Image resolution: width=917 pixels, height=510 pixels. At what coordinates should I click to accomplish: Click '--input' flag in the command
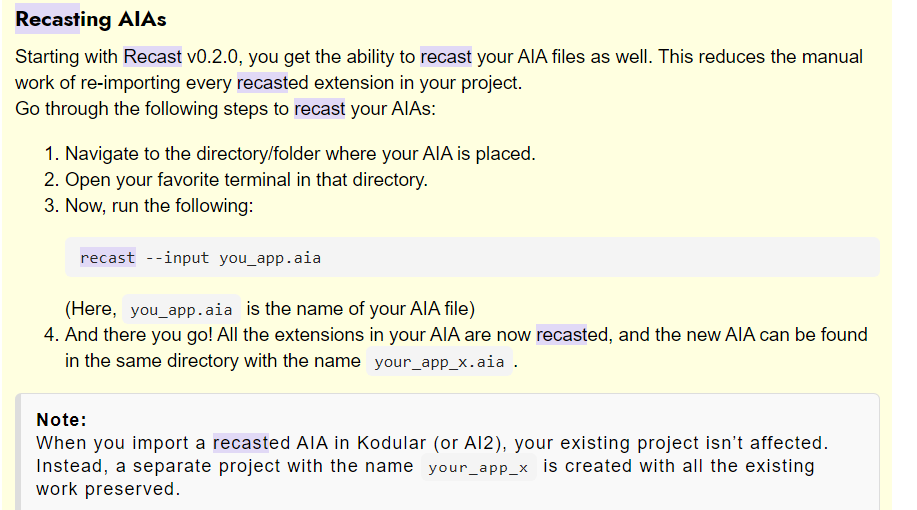pyautogui.click(x=177, y=258)
